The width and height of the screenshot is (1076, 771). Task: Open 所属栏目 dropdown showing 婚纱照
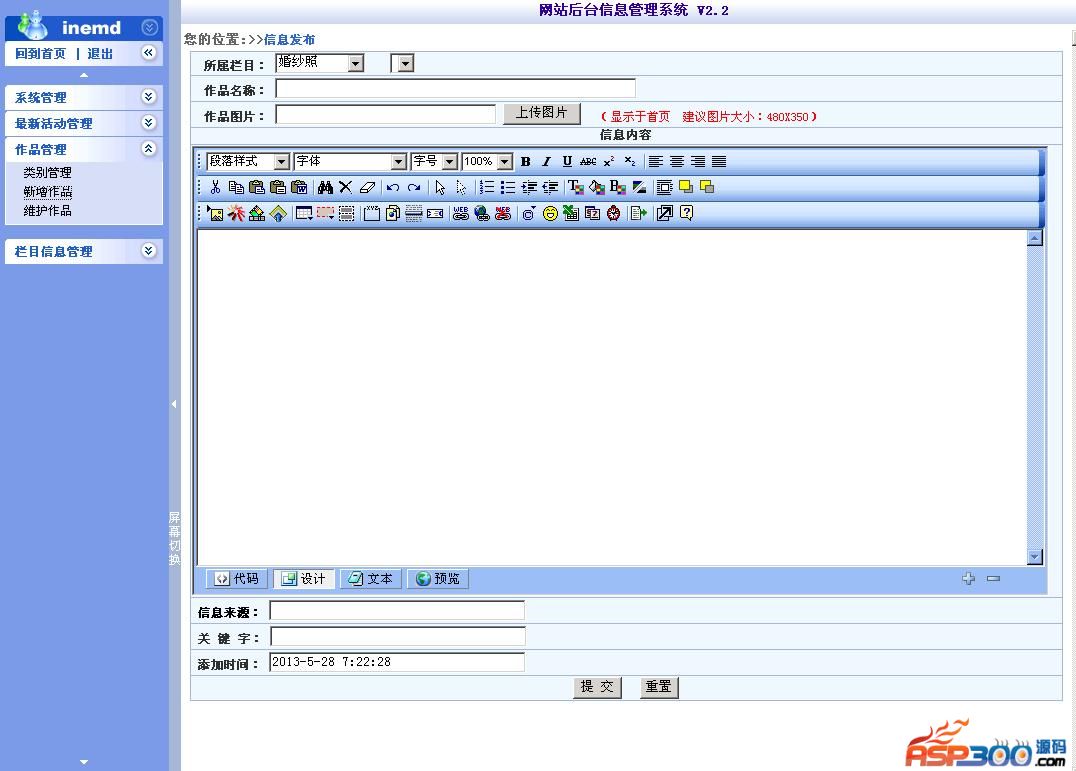click(x=319, y=63)
